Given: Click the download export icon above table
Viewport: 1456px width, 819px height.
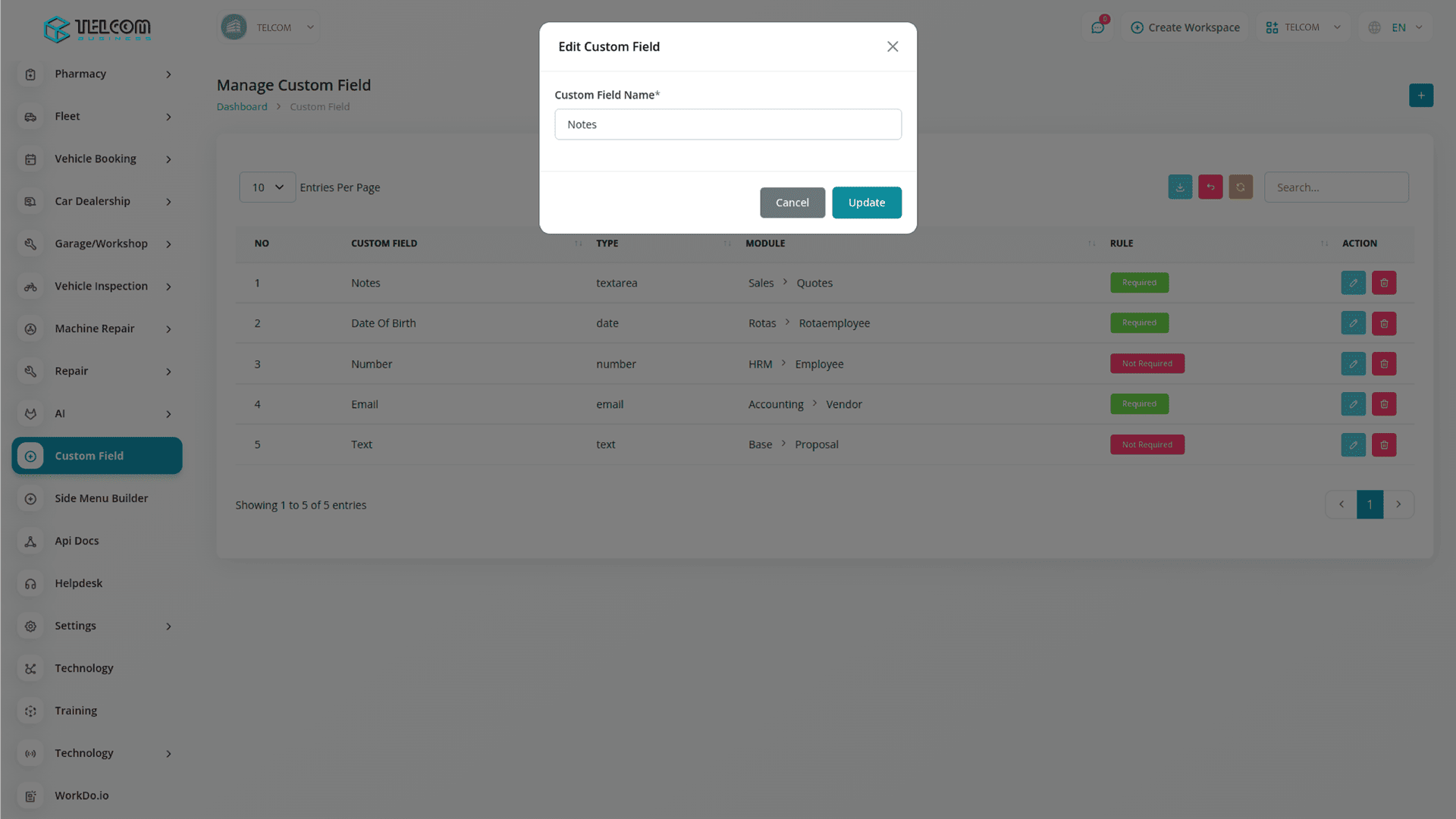Looking at the screenshot, I should tap(1180, 187).
